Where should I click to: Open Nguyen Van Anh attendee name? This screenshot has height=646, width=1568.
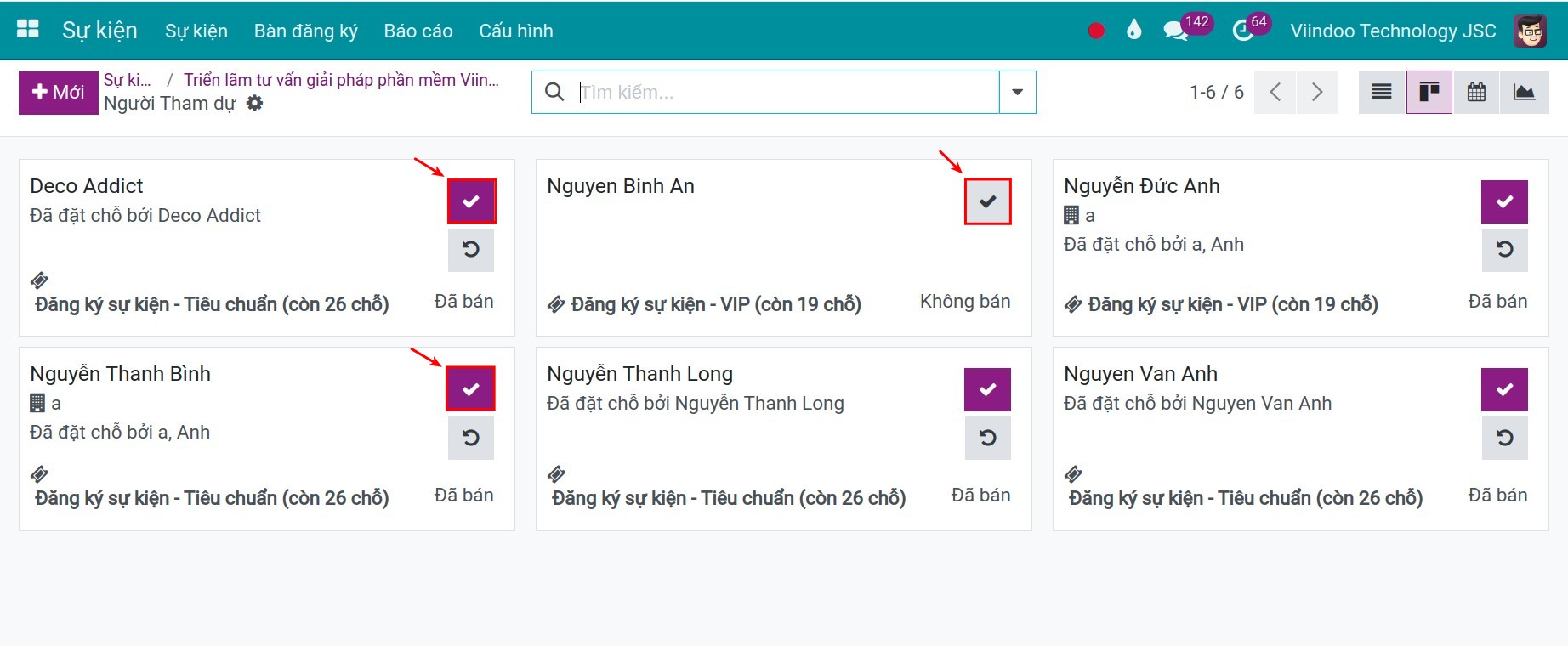[x=1140, y=373]
